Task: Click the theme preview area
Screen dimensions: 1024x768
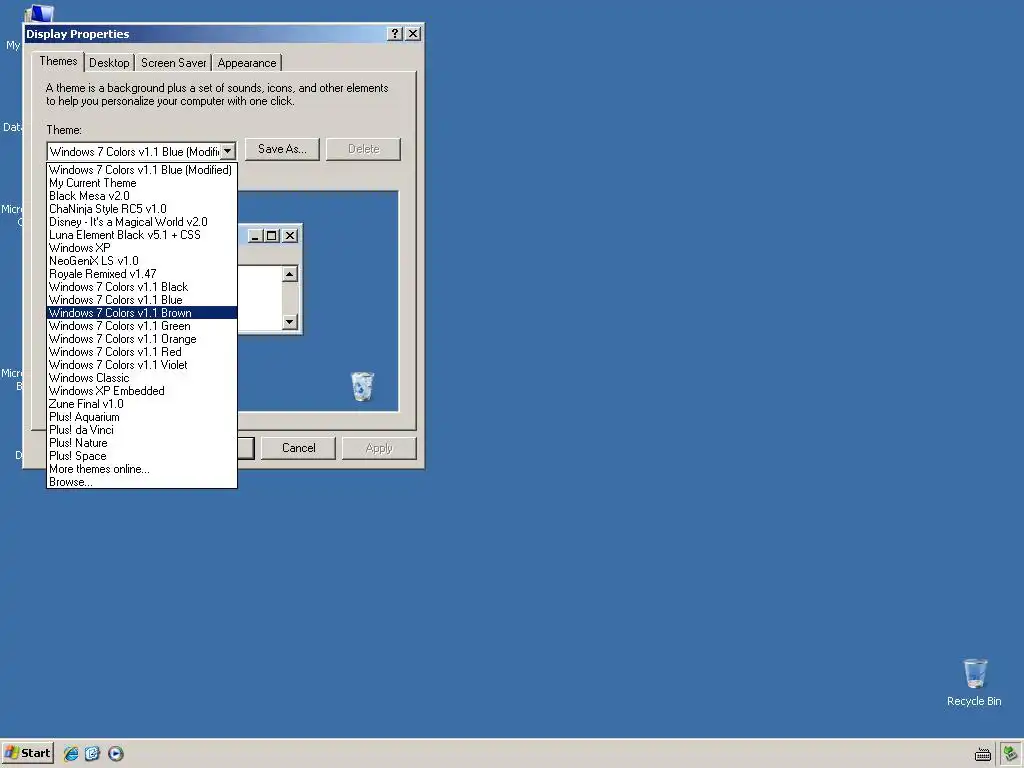Action: (x=318, y=301)
